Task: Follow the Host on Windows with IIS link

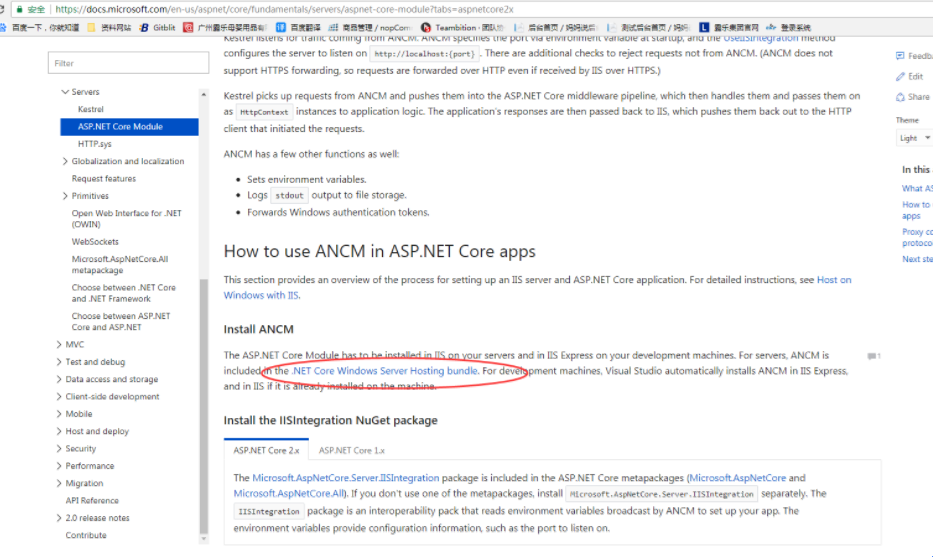Action: [x=834, y=280]
